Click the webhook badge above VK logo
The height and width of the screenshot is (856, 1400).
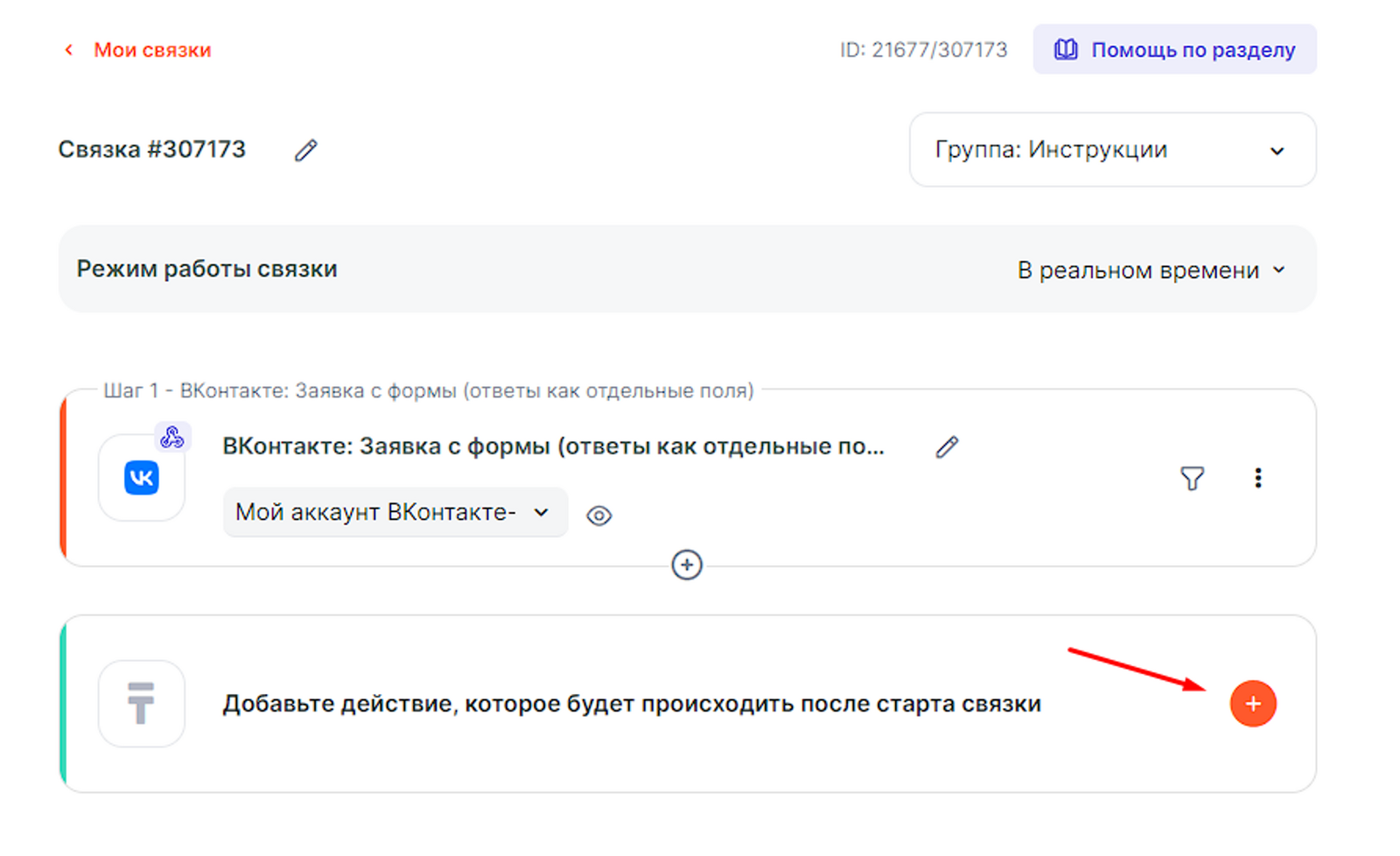[x=172, y=437]
